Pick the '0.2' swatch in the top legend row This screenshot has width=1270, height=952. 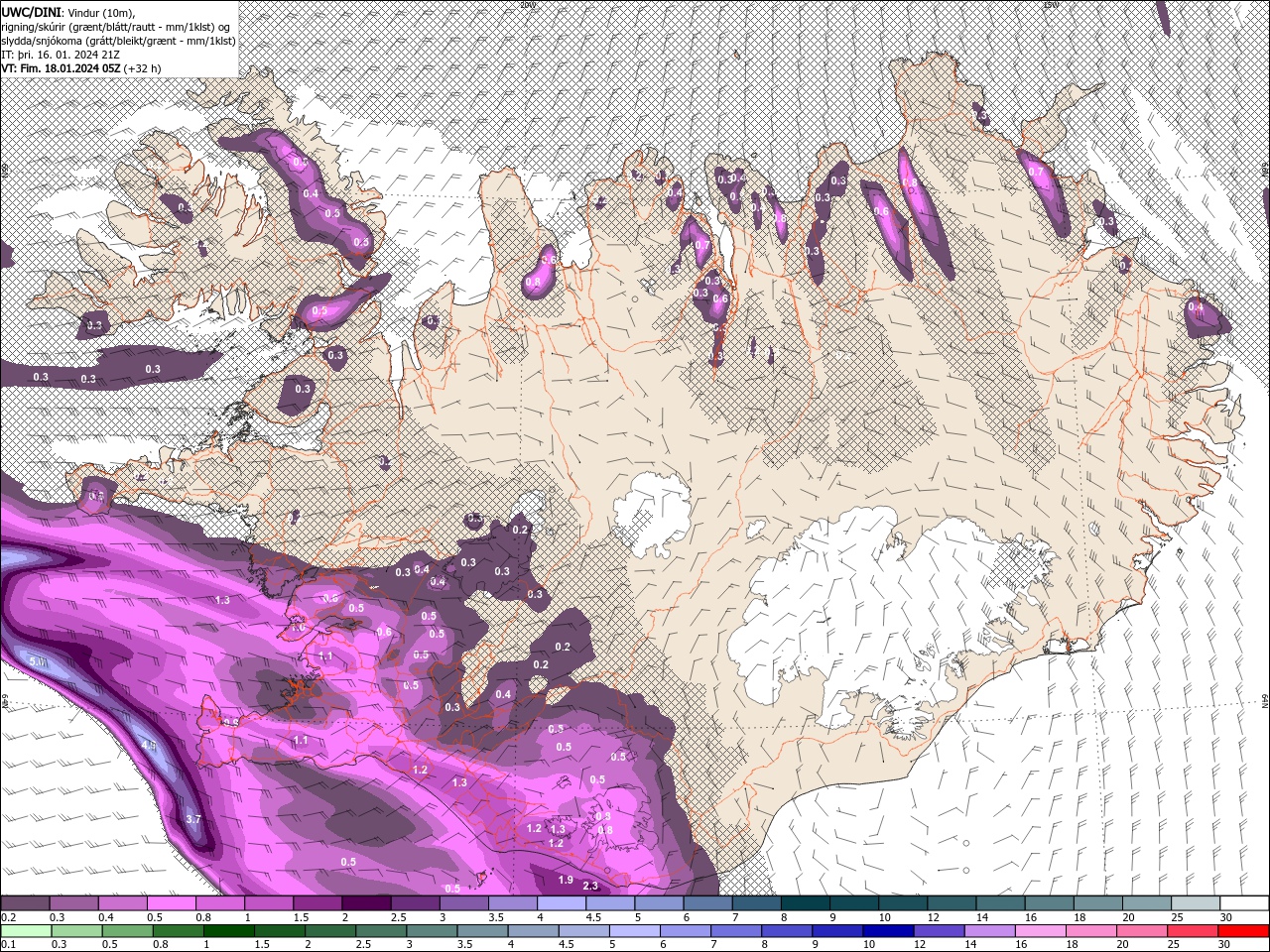(x=25, y=903)
